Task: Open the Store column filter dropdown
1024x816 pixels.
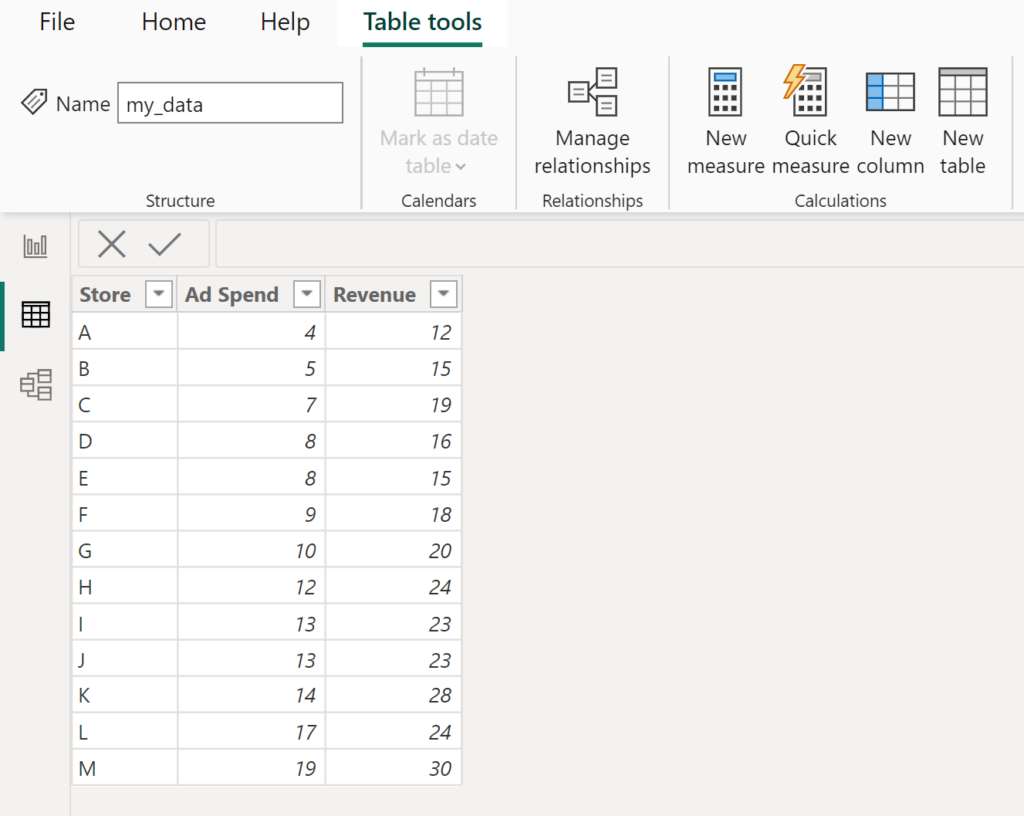Action: pyautogui.click(x=158, y=294)
